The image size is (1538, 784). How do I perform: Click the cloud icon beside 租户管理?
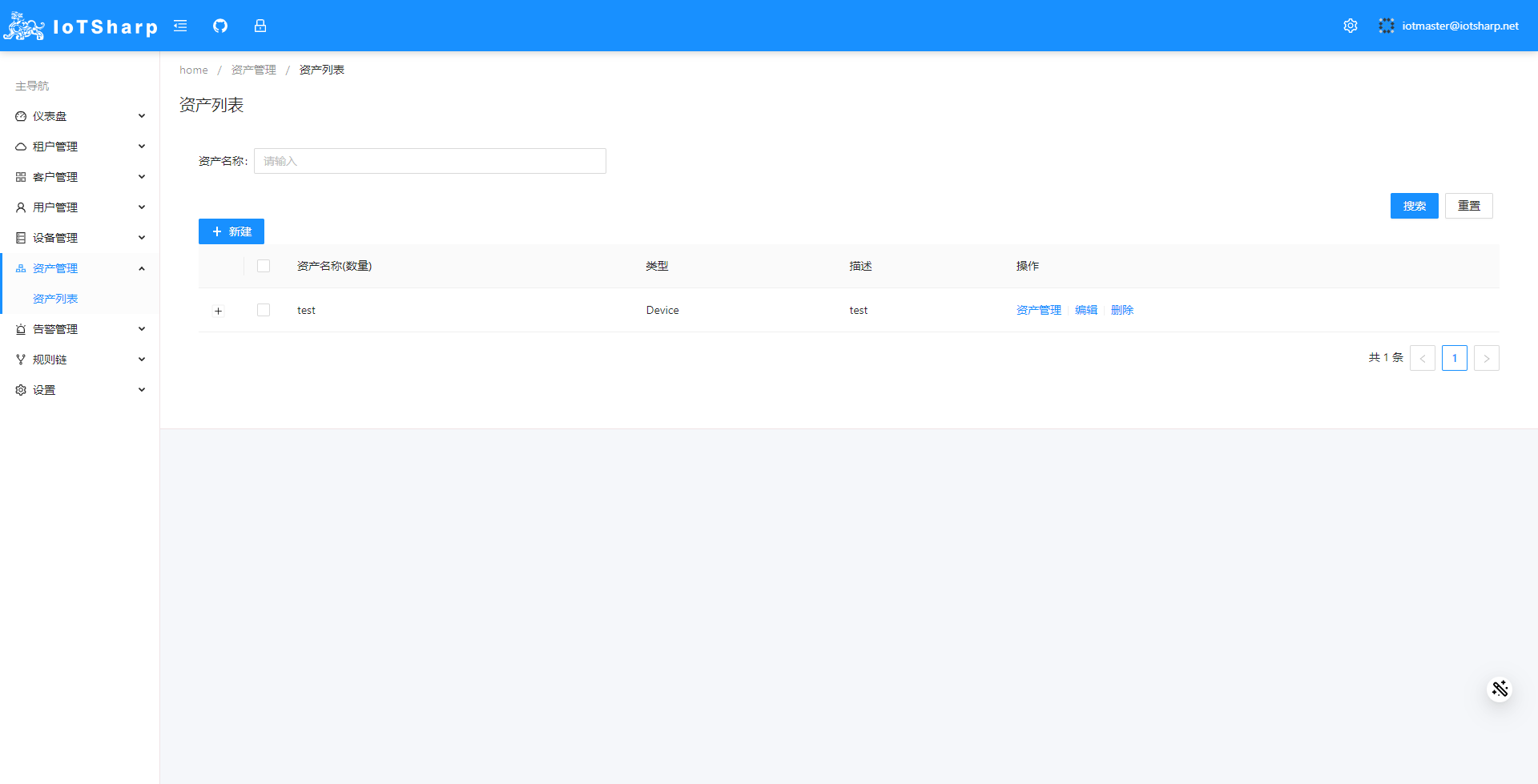21,147
